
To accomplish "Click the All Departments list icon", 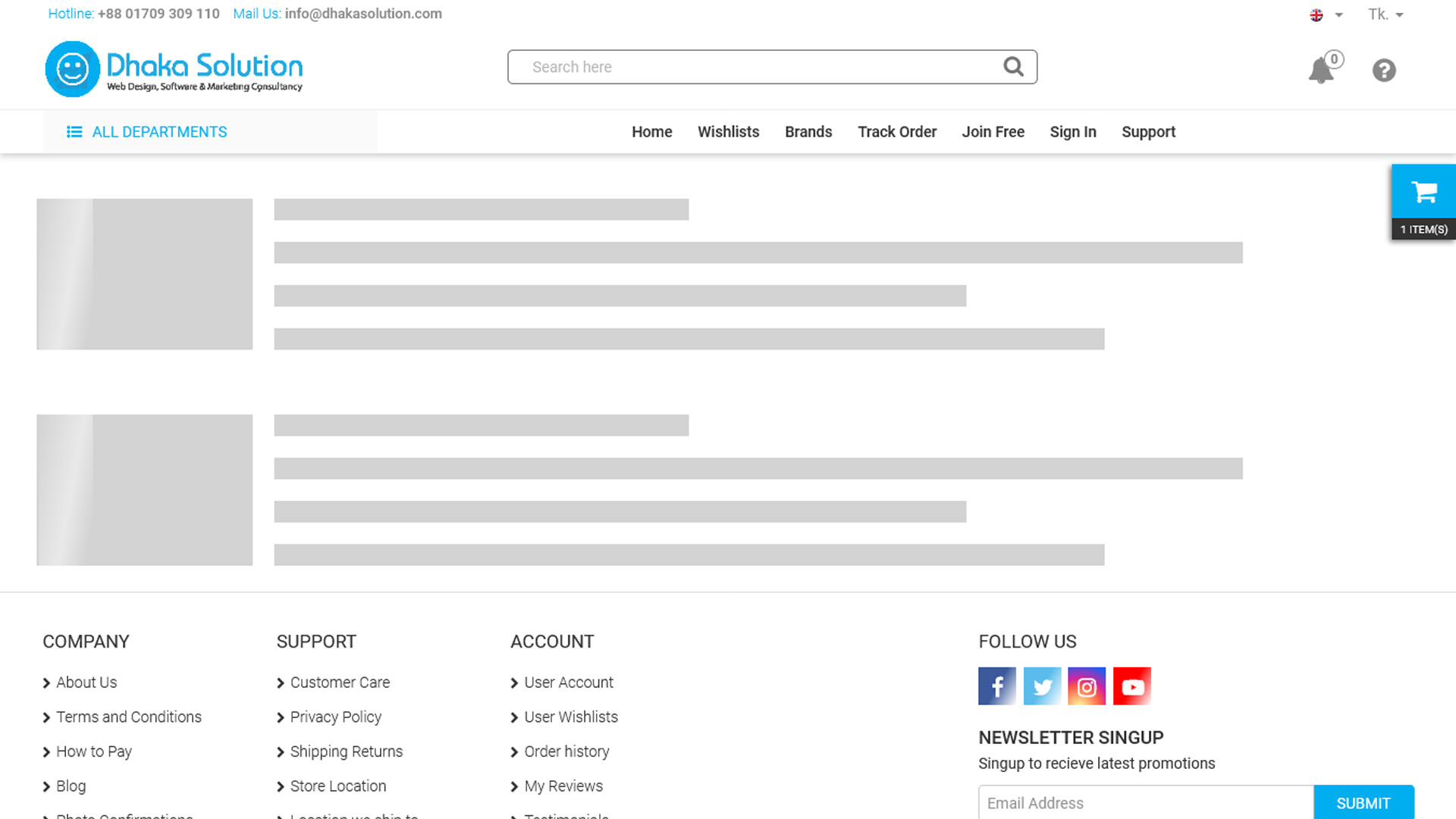I will point(74,132).
